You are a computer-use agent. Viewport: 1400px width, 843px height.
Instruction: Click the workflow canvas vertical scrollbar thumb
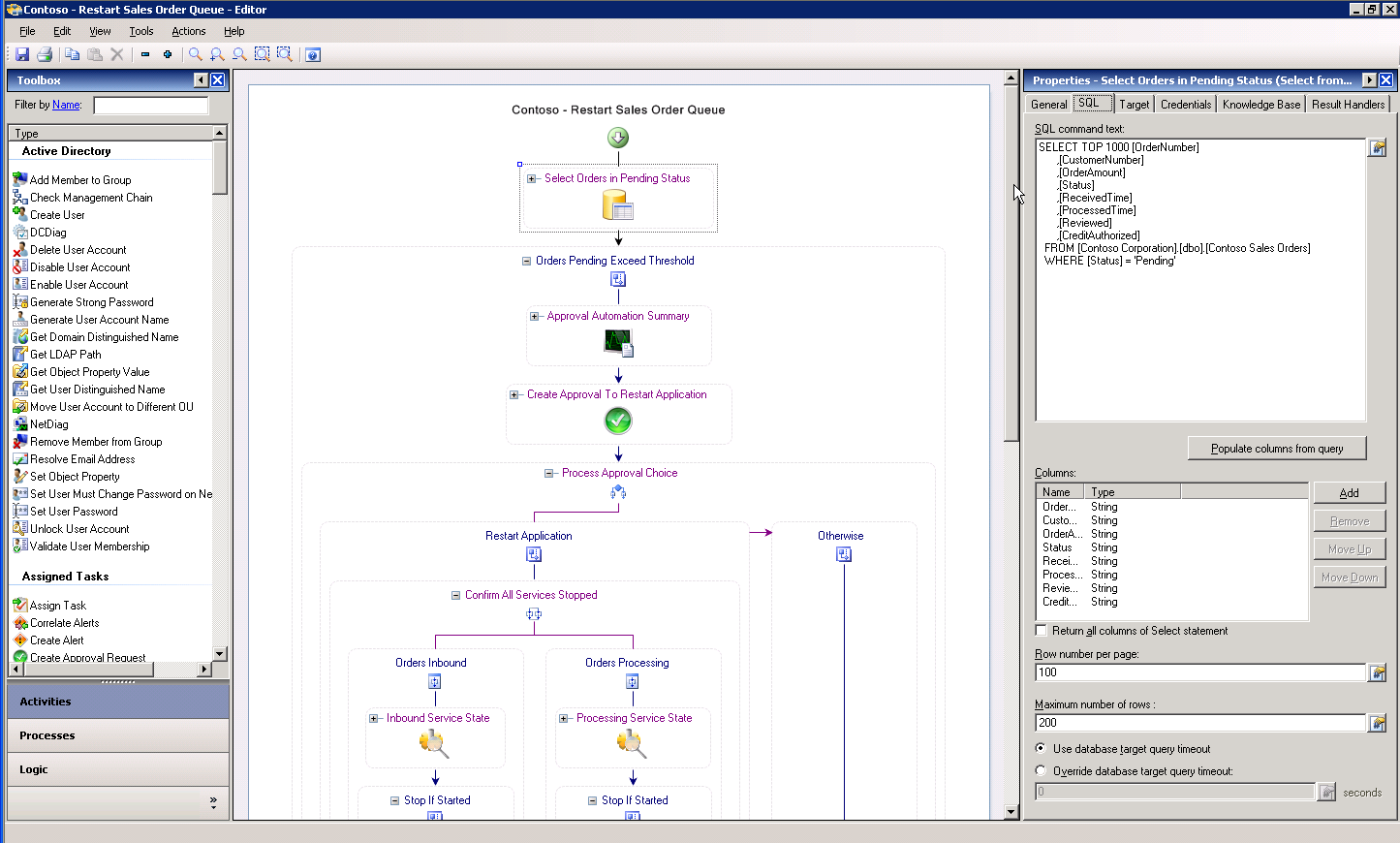click(x=1011, y=262)
